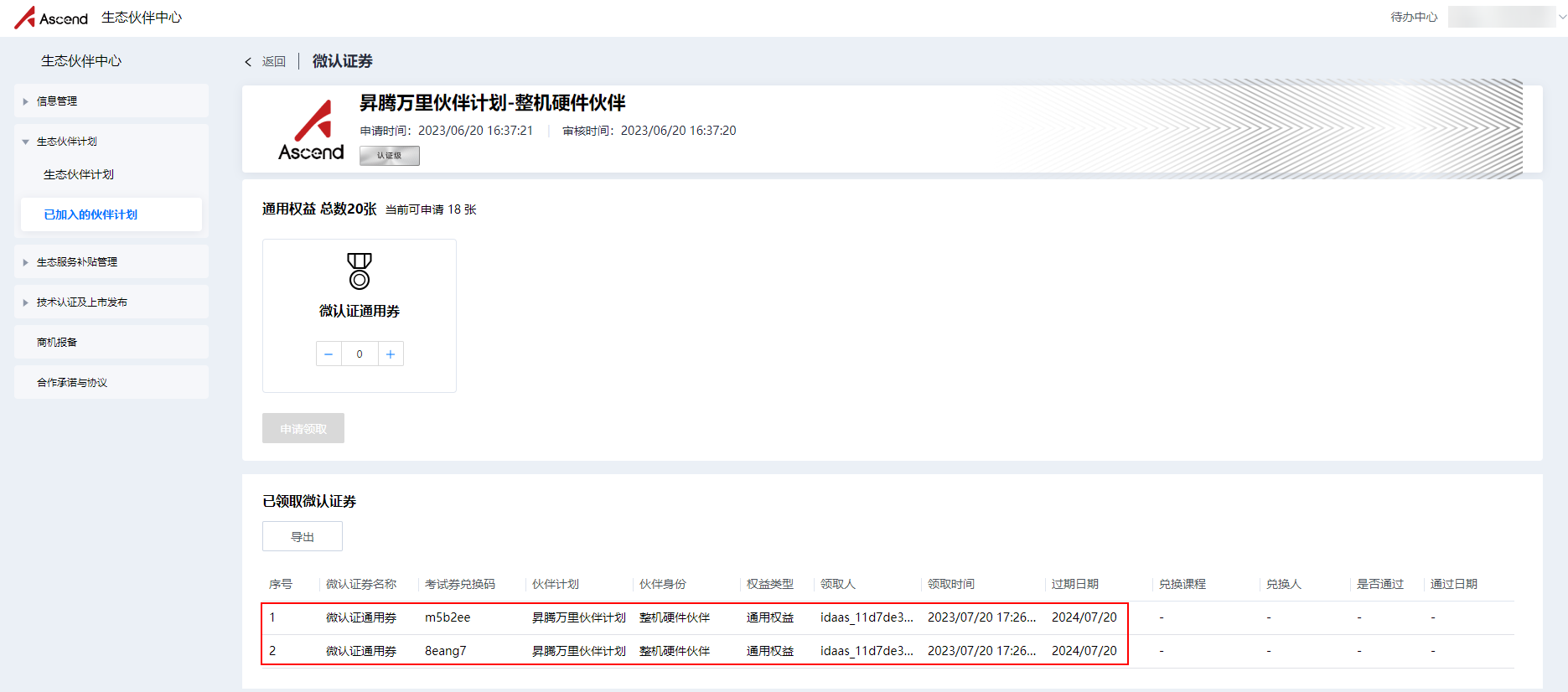Screen dimensions: 1568x692
Task: Open the 技术认证及上市发布 sidebar menu
Action: coord(111,302)
